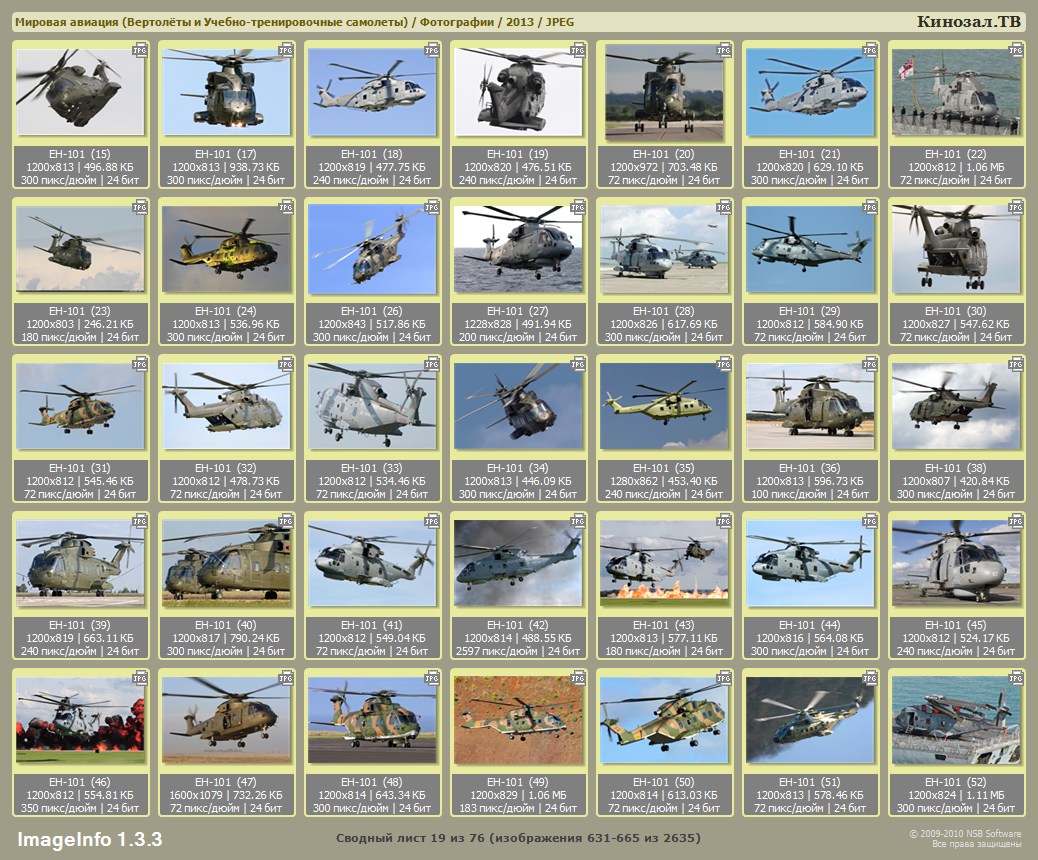Click the JPG badge on EH-101 (49)
The height and width of the screenshot is (860, 1038).
(578, 678)
